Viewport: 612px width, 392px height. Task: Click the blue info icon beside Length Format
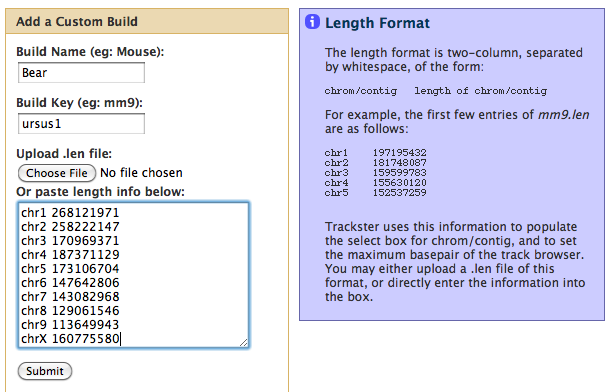coord(312,22)
